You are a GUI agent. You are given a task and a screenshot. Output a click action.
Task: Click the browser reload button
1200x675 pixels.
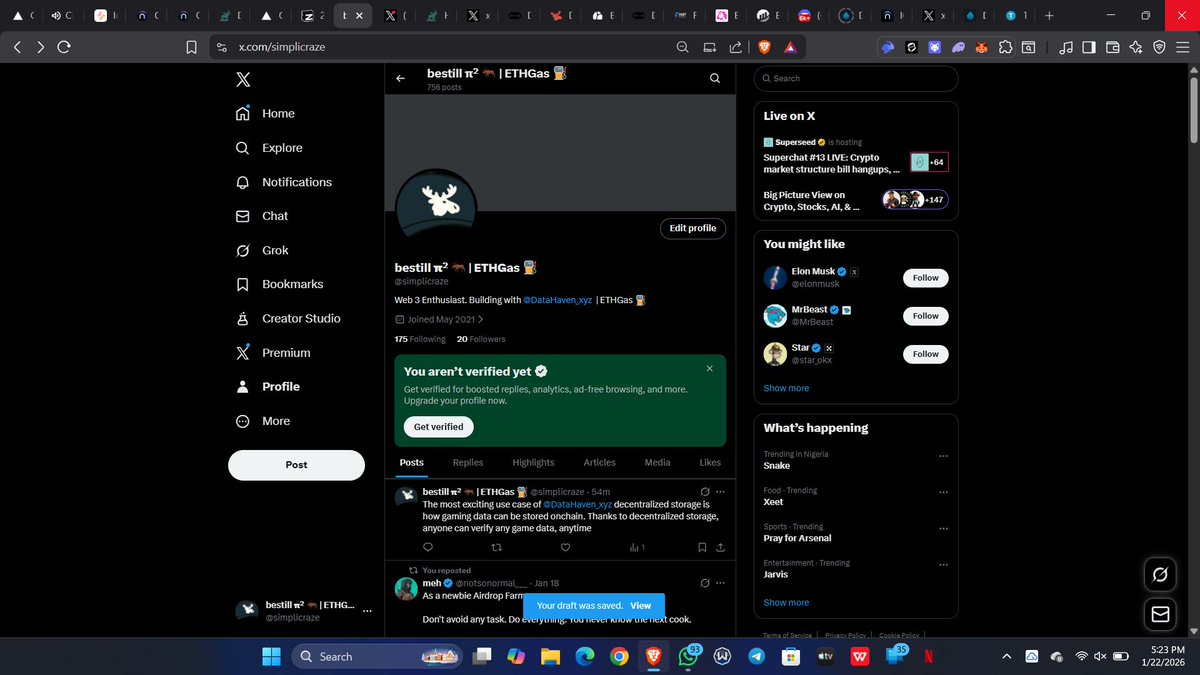pos(64,47)
